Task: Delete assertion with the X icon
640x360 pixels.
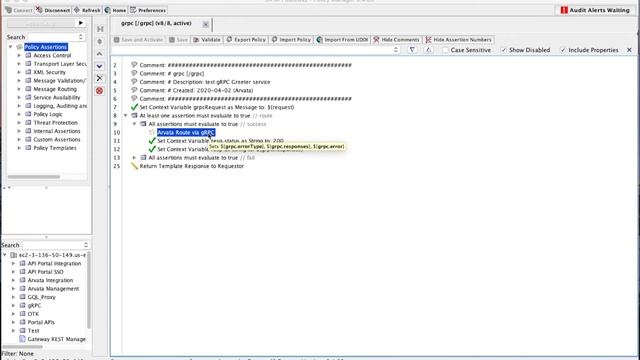Action: [100, 78]
